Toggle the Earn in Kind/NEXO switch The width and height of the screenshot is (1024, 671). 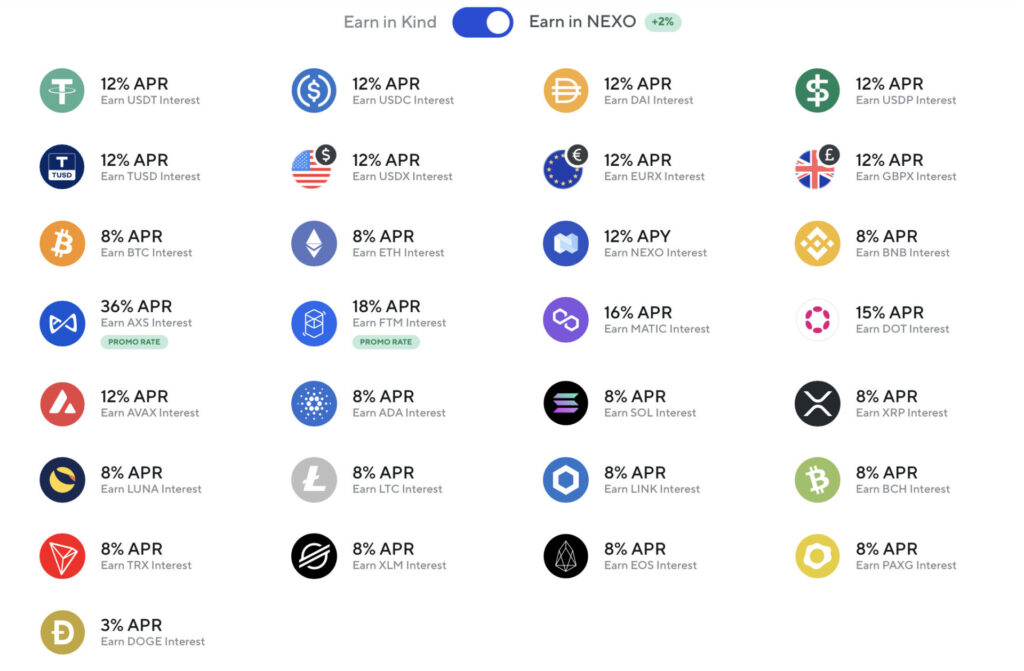[483, 22]
